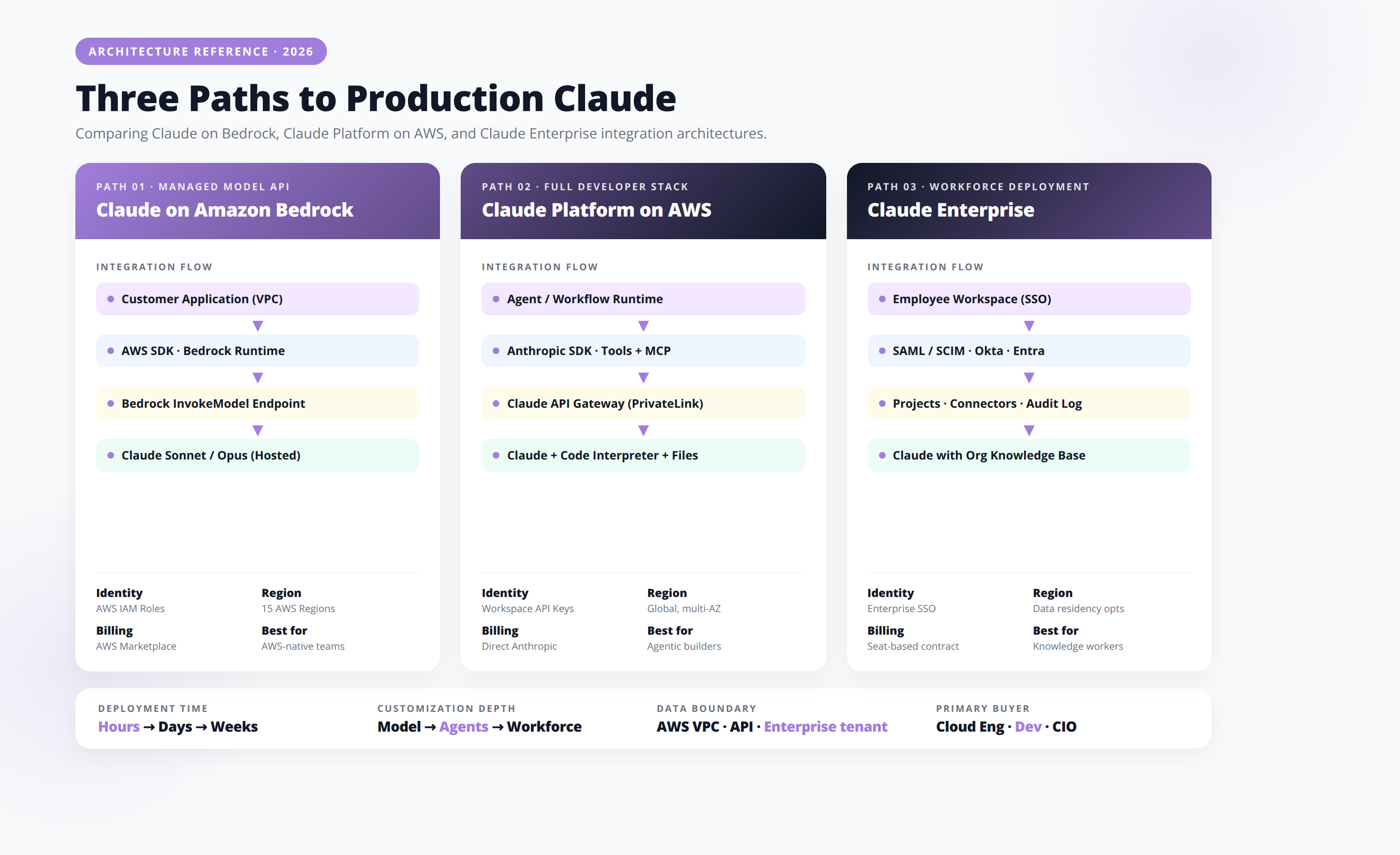
Task: Click arrow below Customer Application (VPC)
Action: [257, 325]
